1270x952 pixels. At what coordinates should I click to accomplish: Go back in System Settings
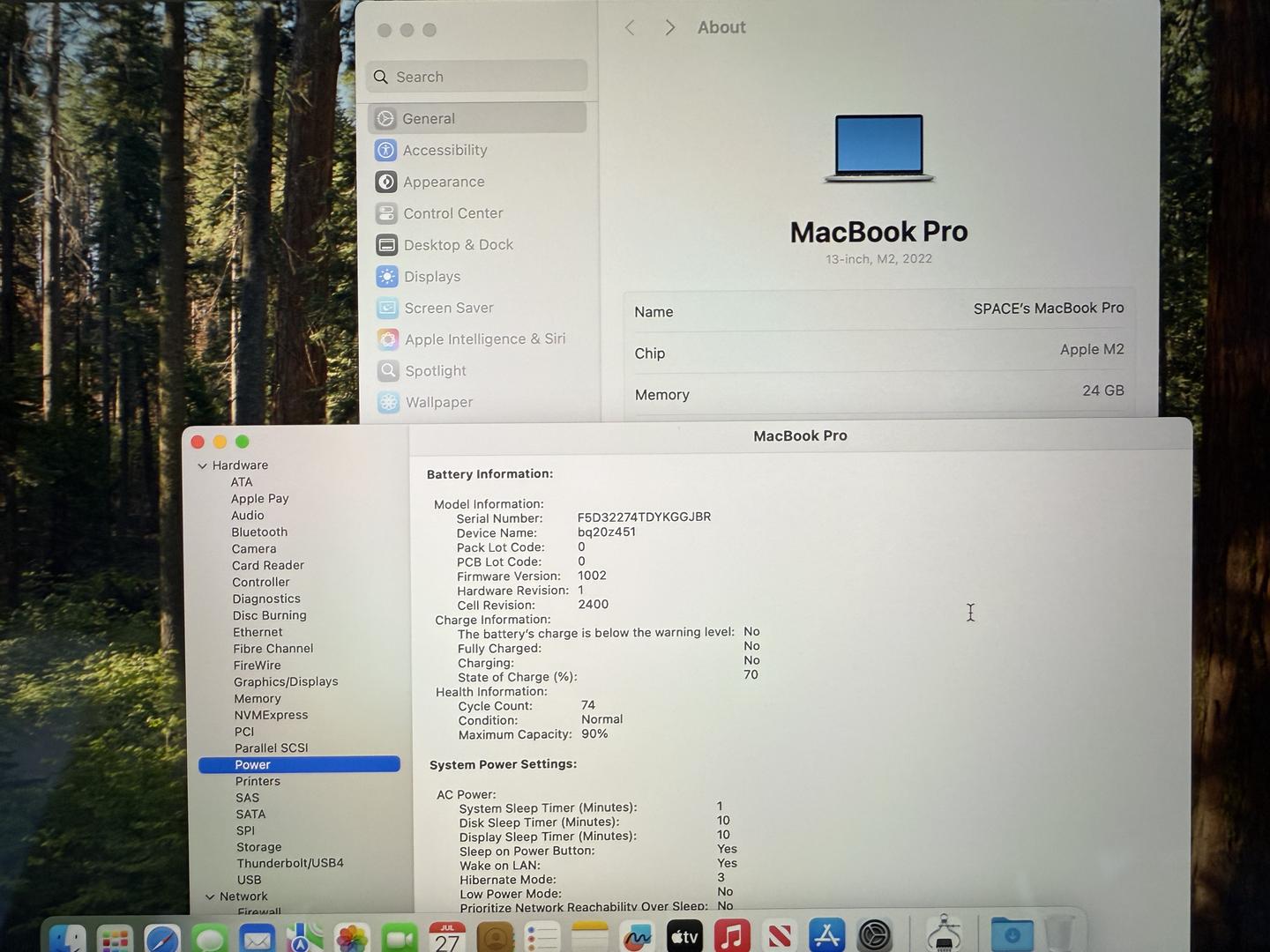tap(630, 28)
